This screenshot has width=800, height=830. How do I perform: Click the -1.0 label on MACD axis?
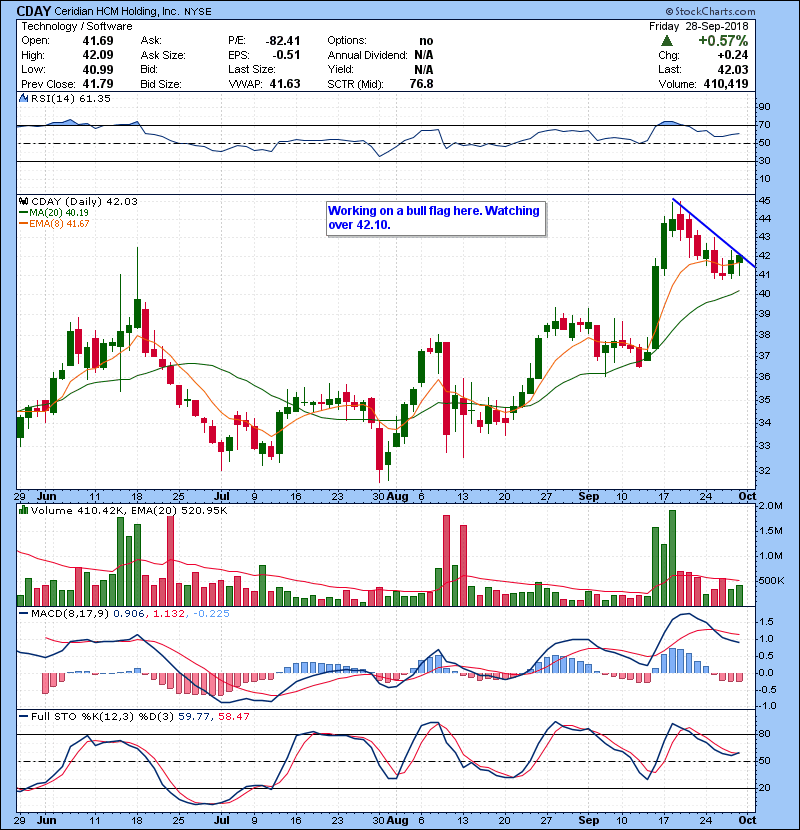click(768, 706)
